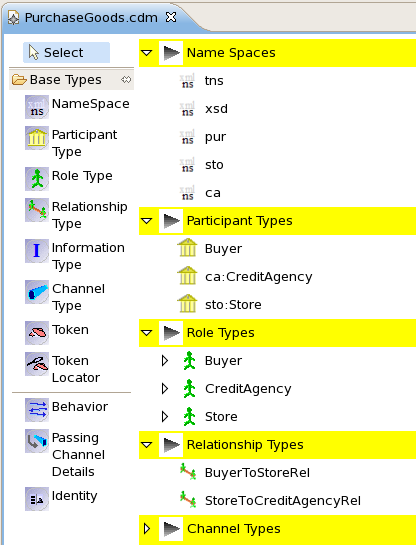Collapse the Relationship Types section
Viewport: 416px width, 545px height.
coord(147,445)
